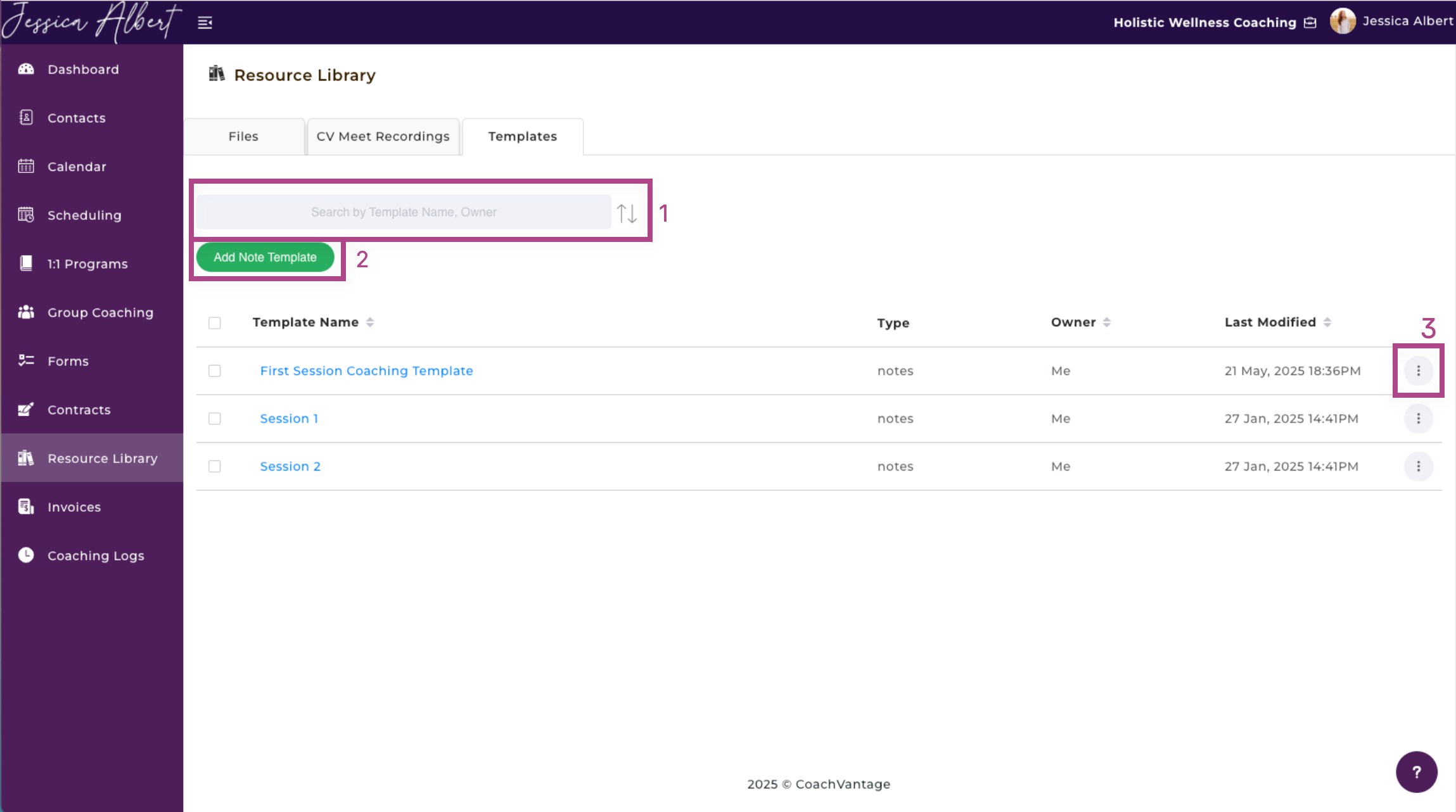The image size is (1456, 812).
Task: Click the Invoices document icon
Action: (26, 507)
